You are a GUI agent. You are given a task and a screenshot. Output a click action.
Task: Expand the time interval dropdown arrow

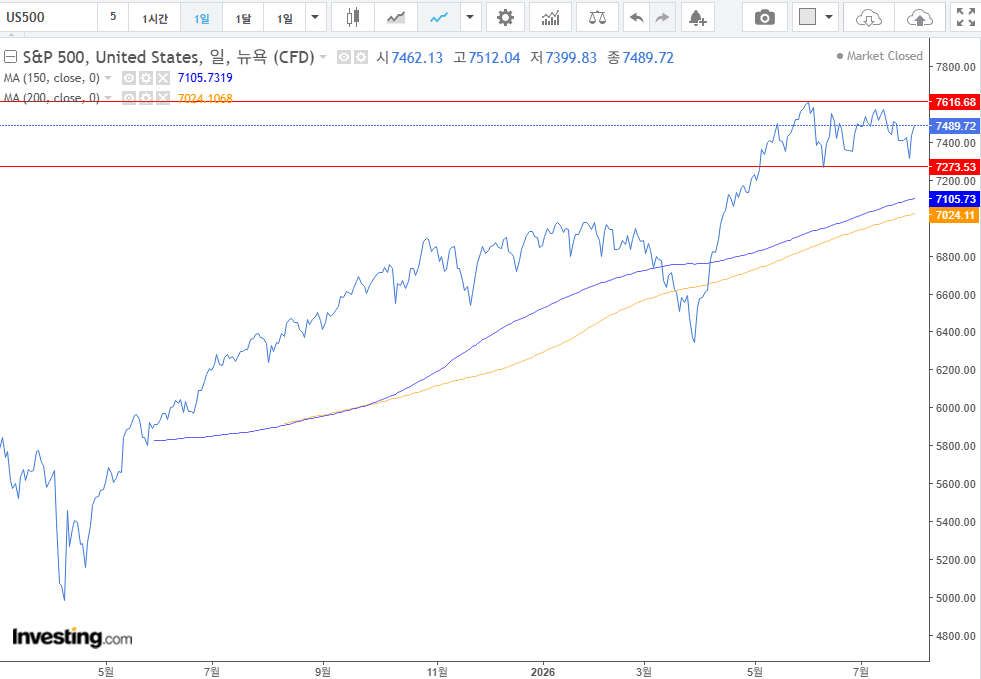click(x=315, y=18)
